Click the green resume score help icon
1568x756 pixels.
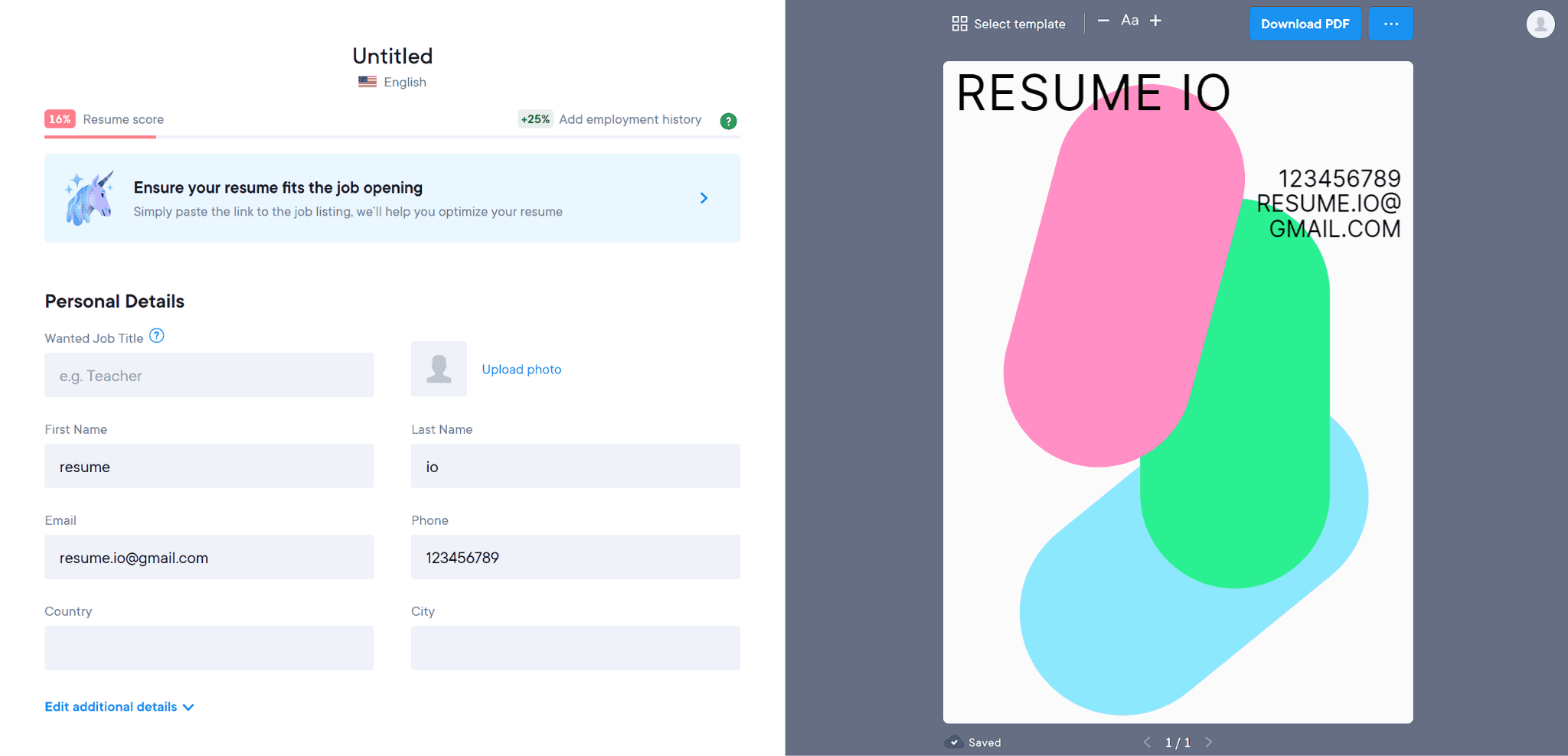pyautogui.click(x=728, y=121)
